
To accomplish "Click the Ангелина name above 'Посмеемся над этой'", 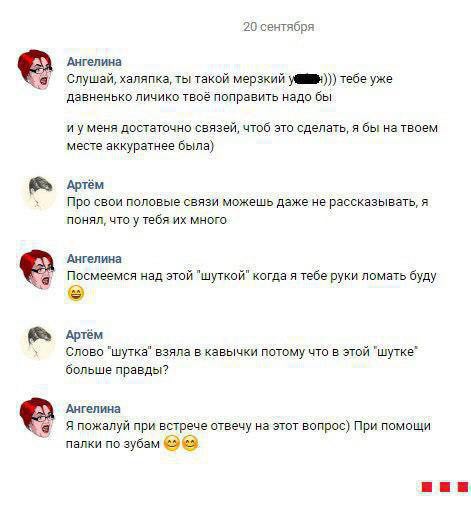I will tap(94, 259).
